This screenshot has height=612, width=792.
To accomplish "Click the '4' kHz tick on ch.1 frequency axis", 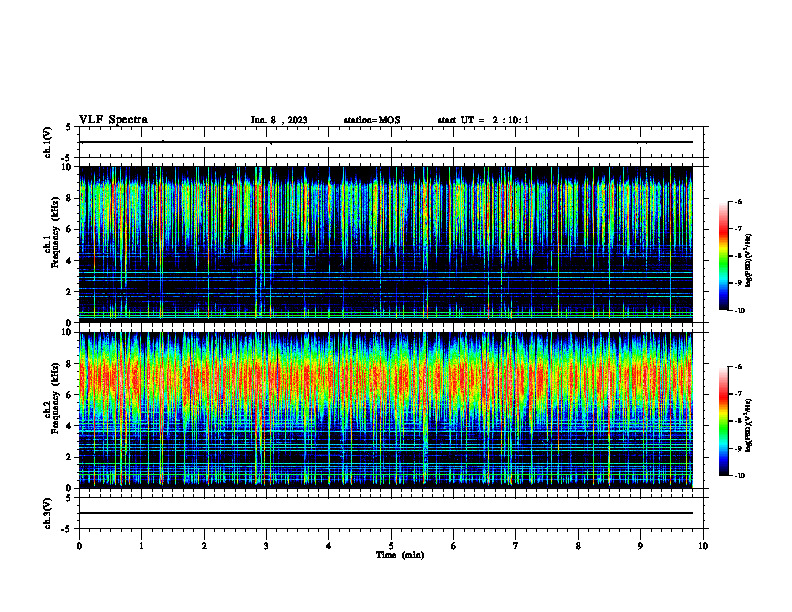I will 70,261.
